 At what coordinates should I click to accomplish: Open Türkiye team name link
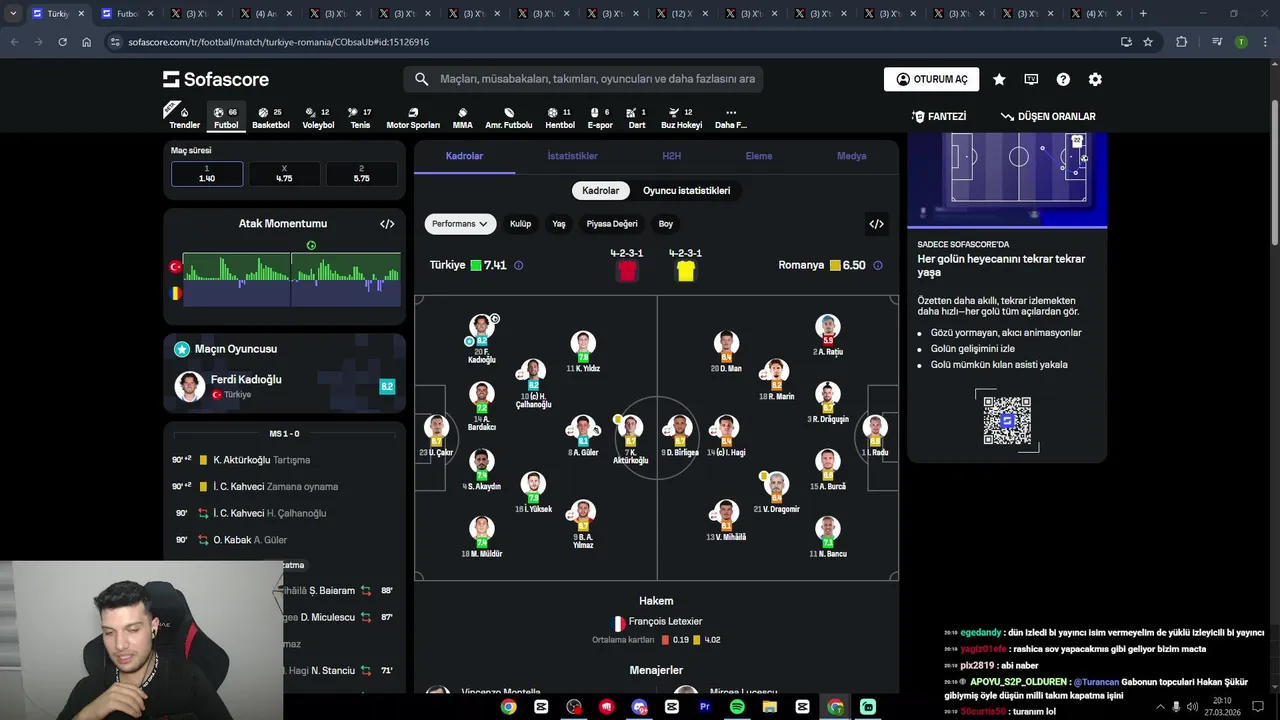(447, 265)
